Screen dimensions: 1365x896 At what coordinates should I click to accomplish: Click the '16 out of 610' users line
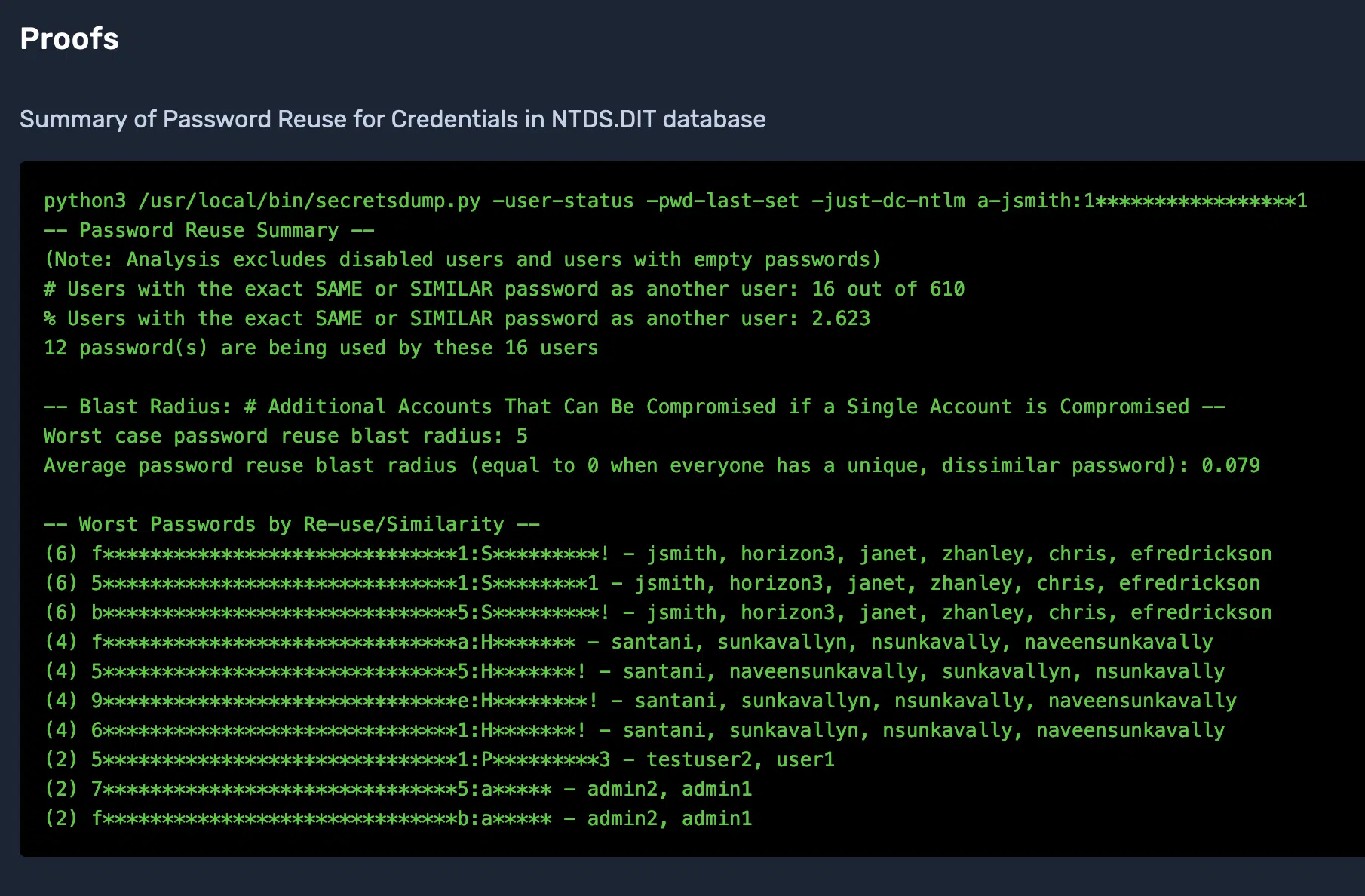click(505, 289)
